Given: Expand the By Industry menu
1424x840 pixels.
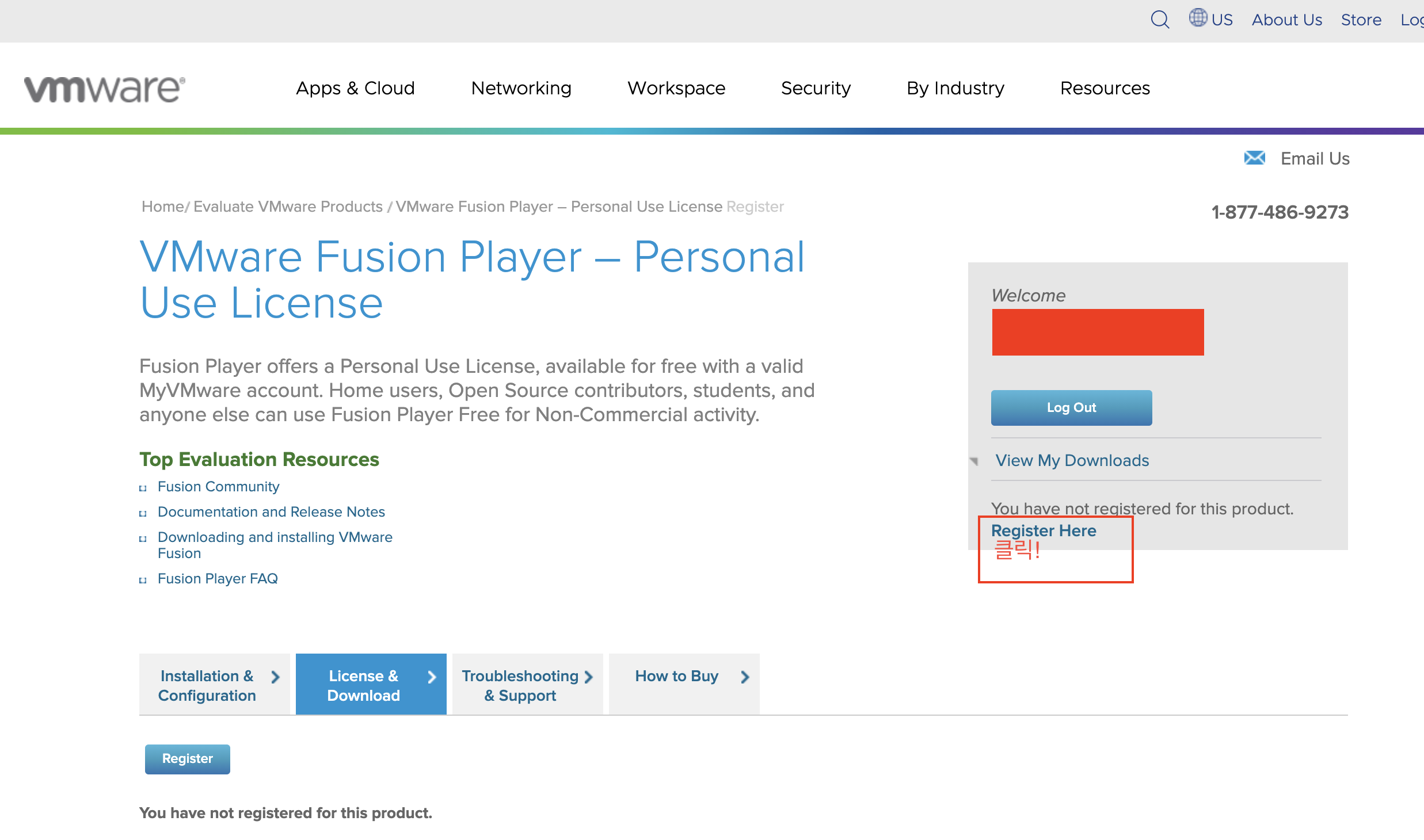Looking at the screenshot, I should tap(955, 88).
